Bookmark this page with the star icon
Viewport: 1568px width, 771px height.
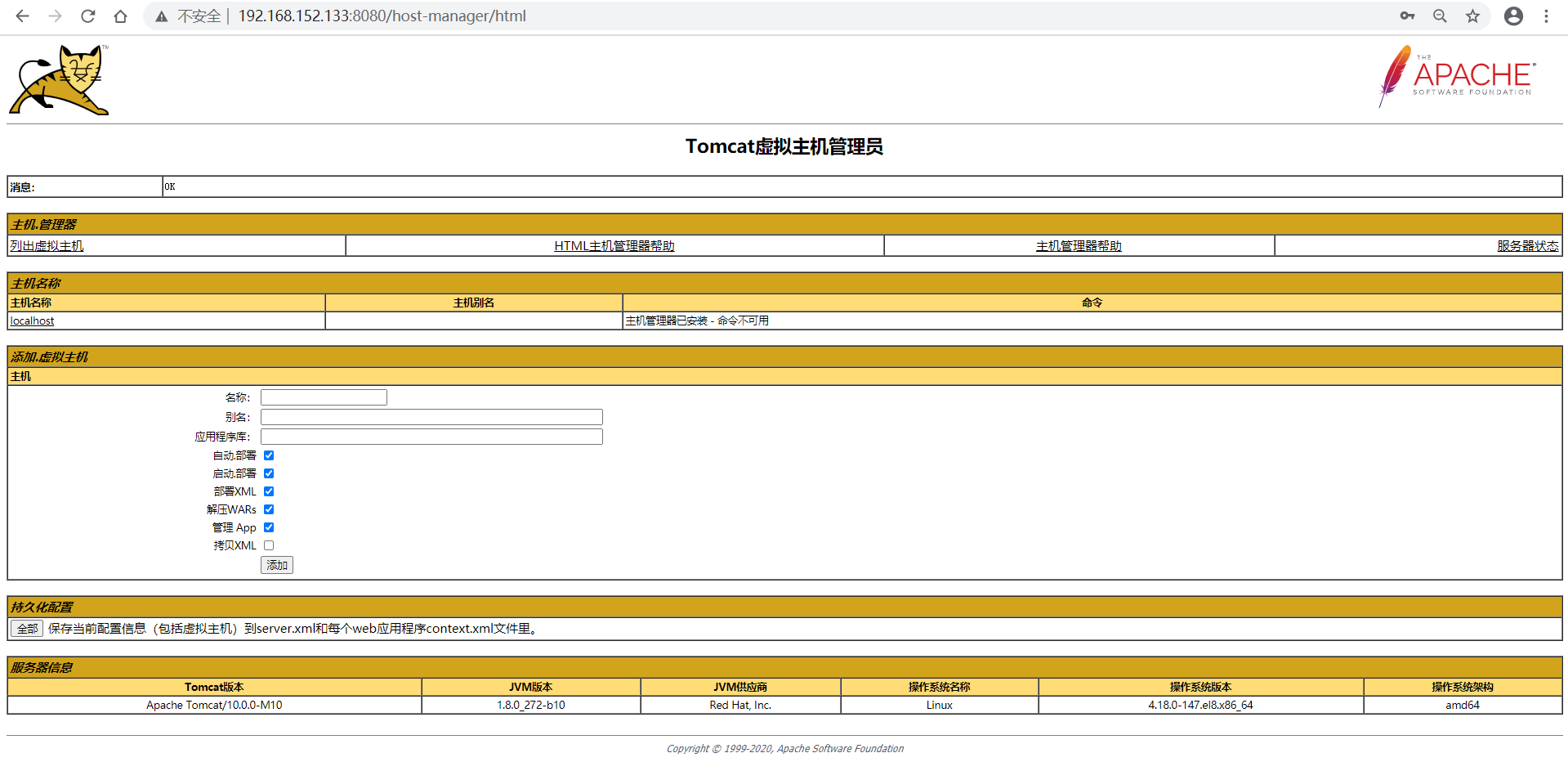(x=1472, y=16)
